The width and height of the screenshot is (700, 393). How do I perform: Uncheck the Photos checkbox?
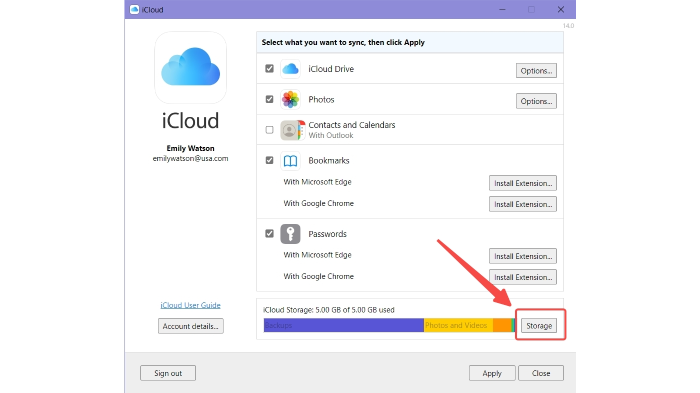pyautogui.click(x=269, y=99)
